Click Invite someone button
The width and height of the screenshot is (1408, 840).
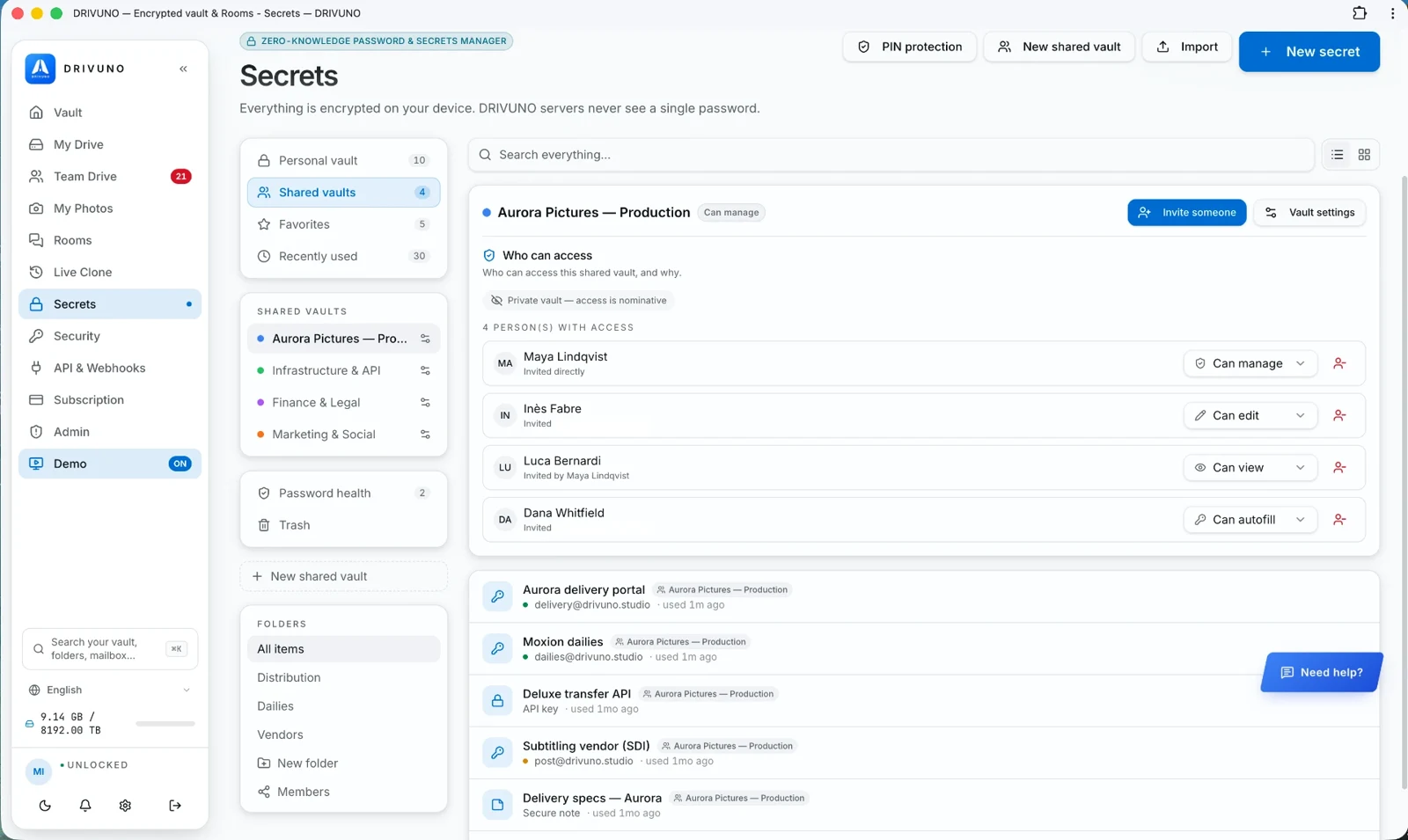1187,212
